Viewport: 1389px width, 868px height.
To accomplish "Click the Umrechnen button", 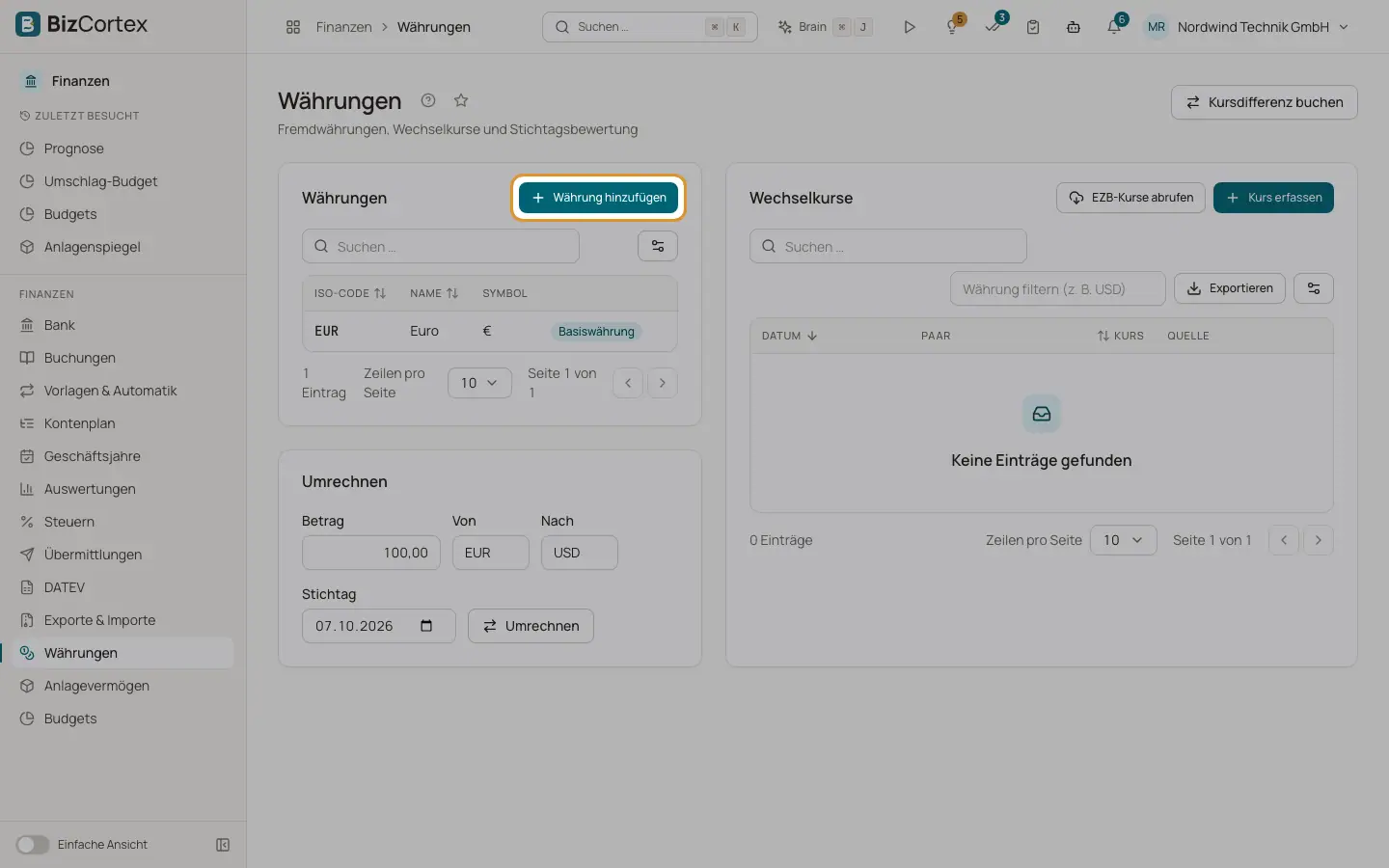I will pyautogui.click(x=531, y=626).
